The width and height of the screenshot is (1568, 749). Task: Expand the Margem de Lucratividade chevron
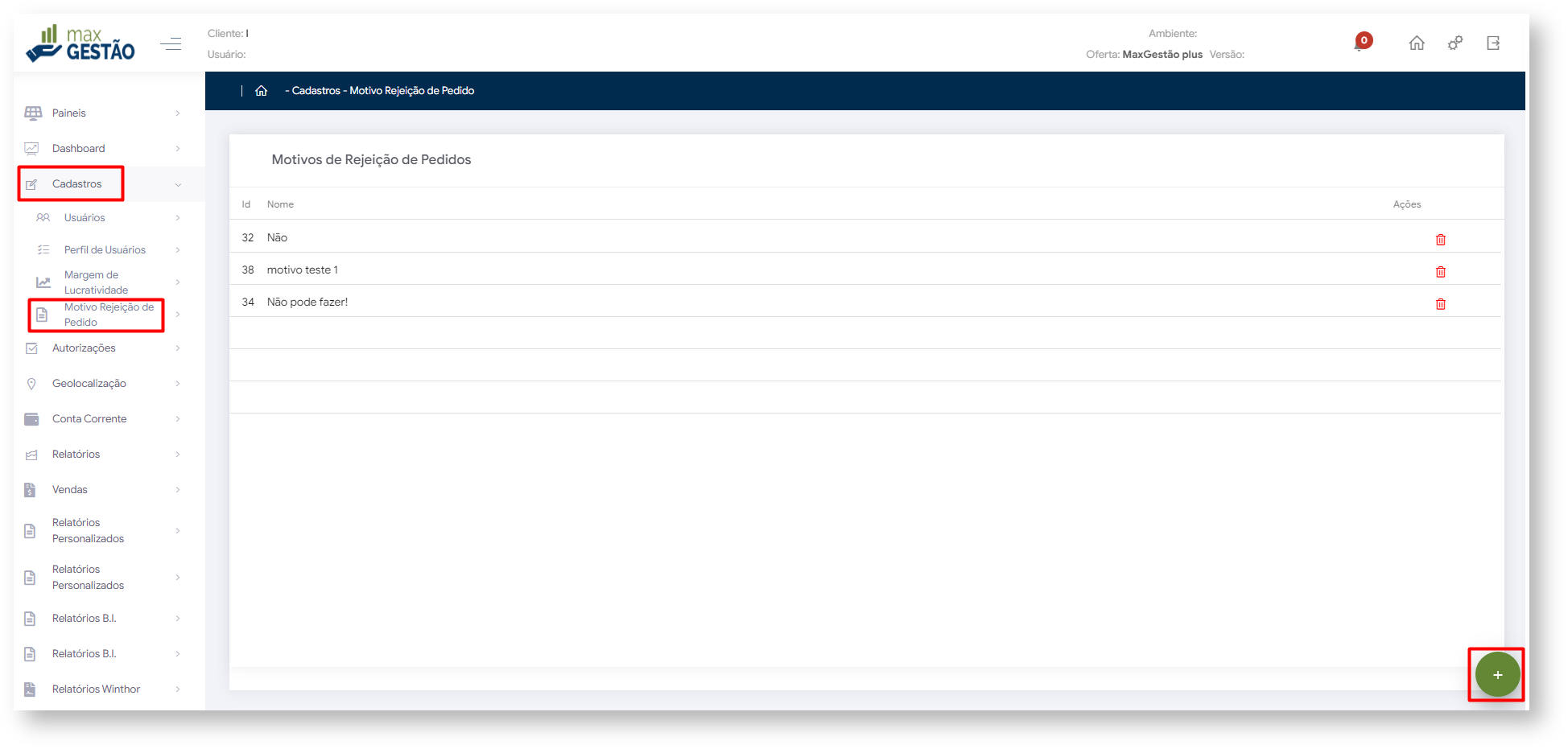pos(178,282)
